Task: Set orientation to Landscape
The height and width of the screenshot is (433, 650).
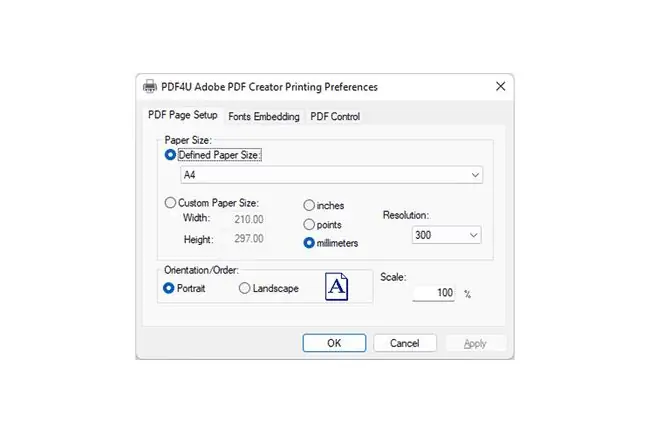Action: 244,288
